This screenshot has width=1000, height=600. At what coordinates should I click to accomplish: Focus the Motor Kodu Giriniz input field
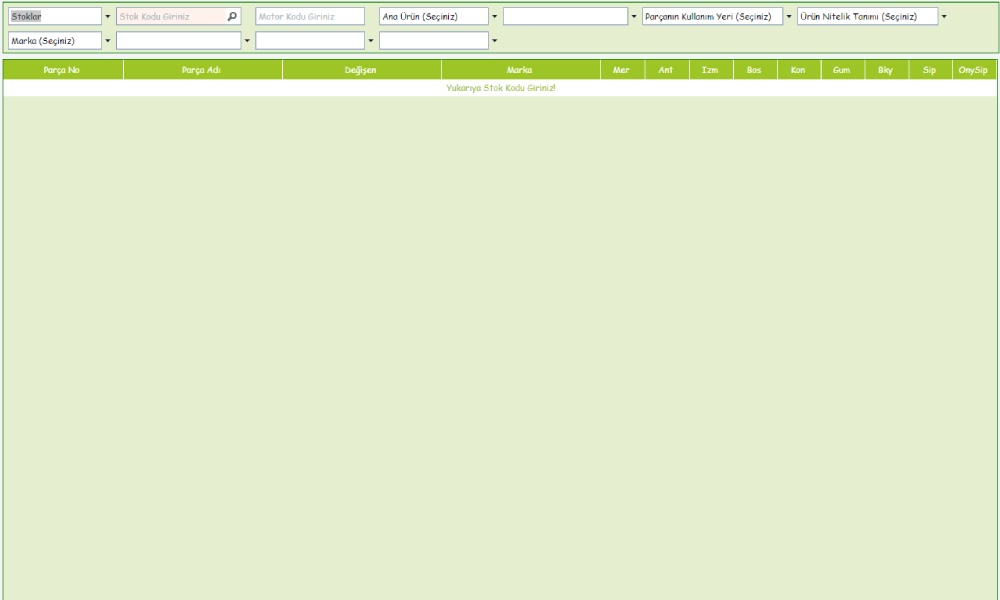(x=310, y=17)
